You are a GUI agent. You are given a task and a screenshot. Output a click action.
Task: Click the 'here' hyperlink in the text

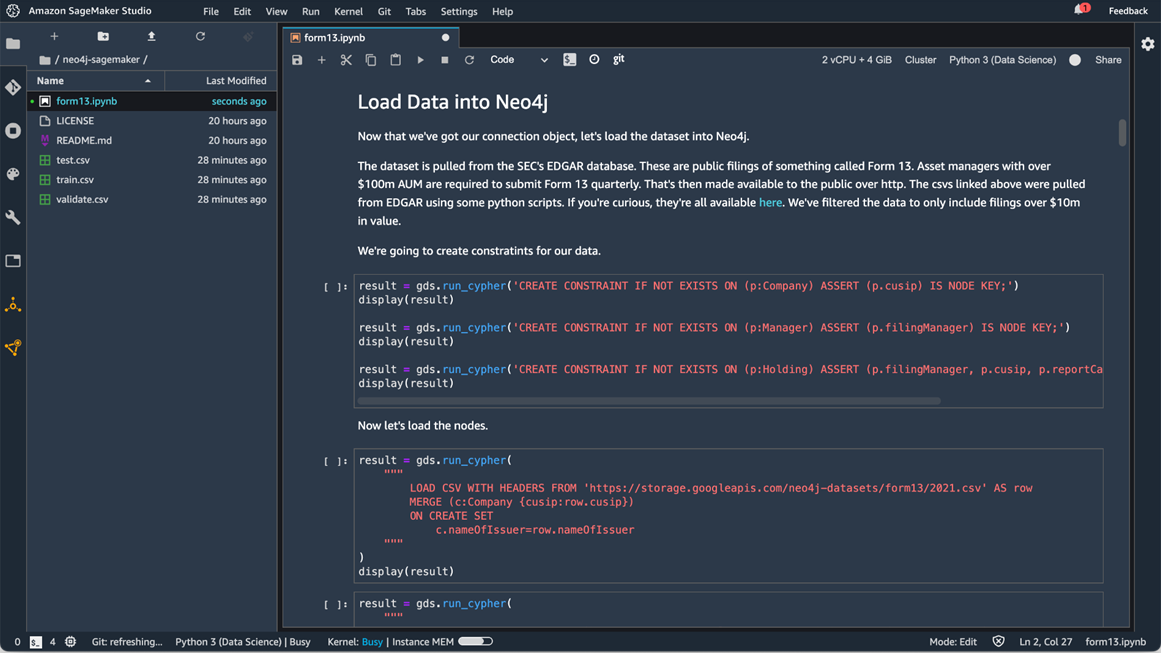click(770, 202)
